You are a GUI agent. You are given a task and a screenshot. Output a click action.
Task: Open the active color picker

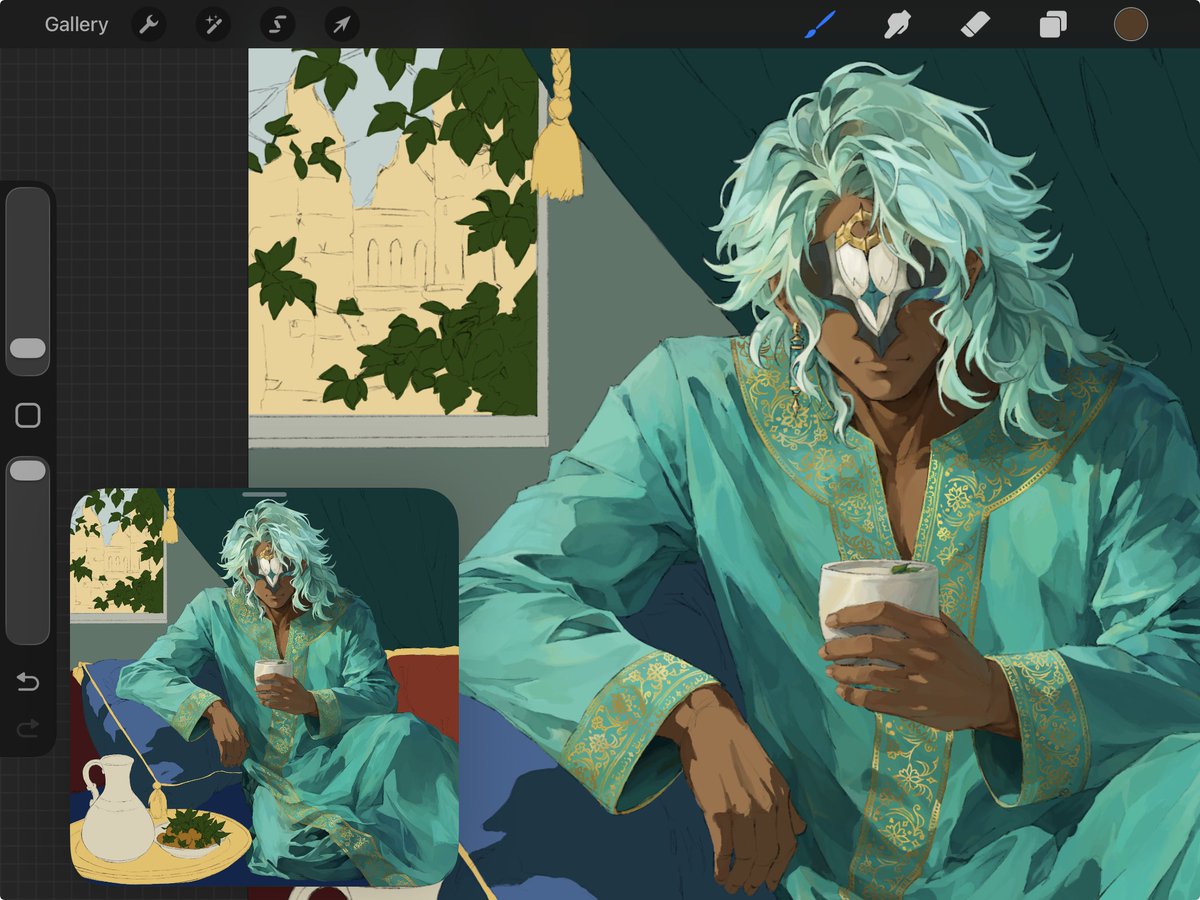(x=1130, y=25)
